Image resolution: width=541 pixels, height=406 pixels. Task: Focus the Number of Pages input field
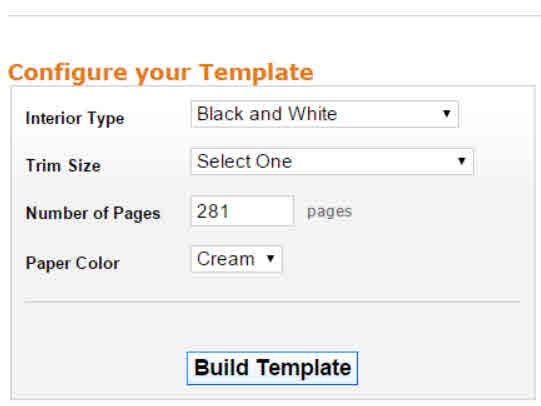pyautogui.click(x=242, y=211)
